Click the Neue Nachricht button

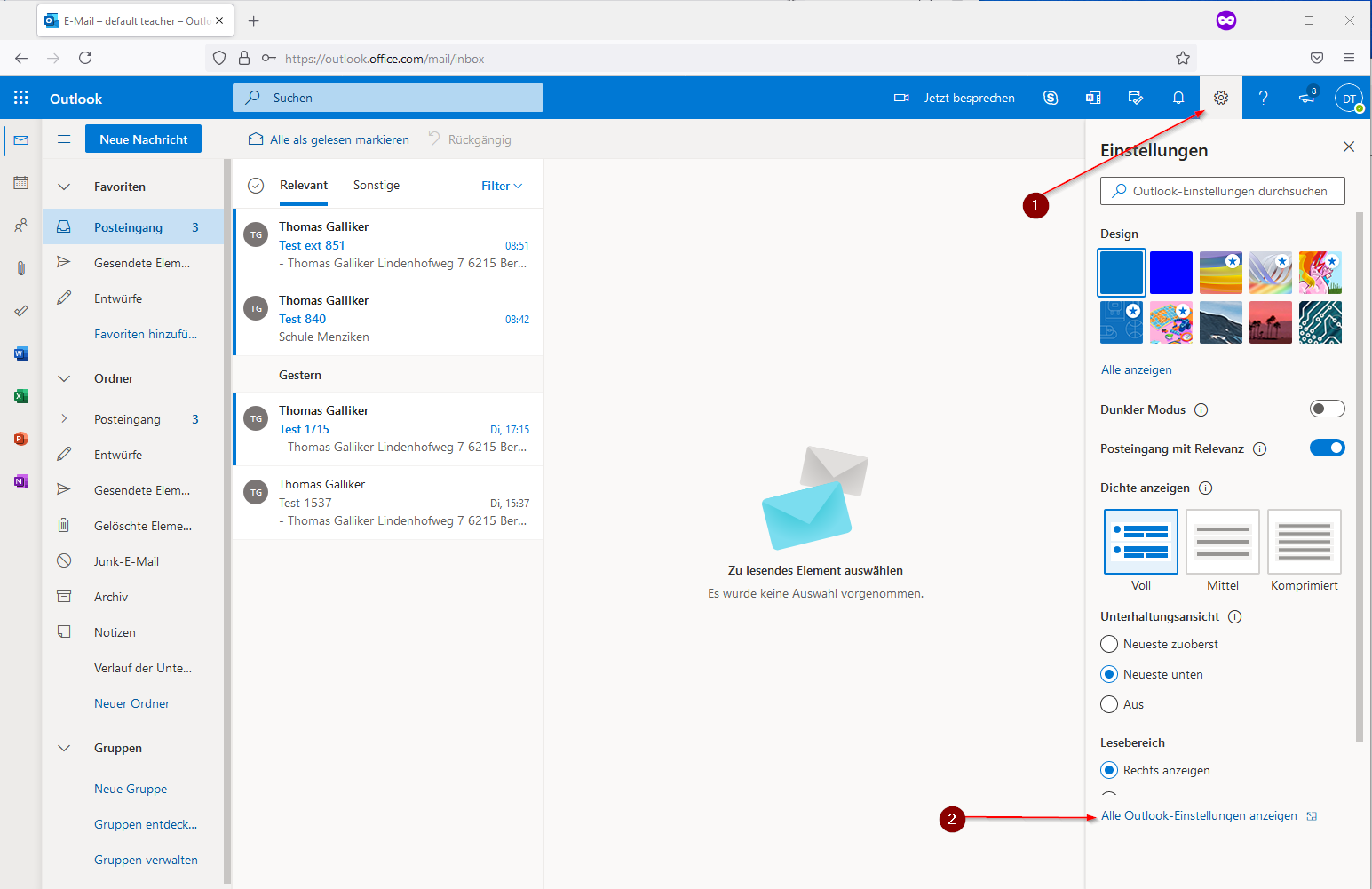(143, 139)
